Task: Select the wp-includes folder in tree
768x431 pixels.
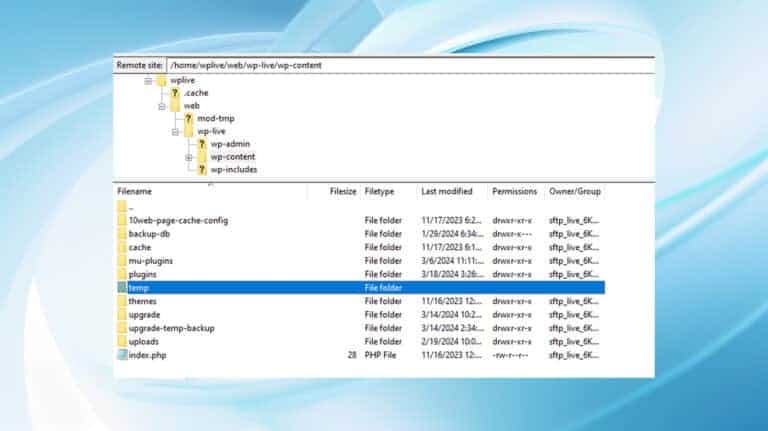Action: [234, 169]
